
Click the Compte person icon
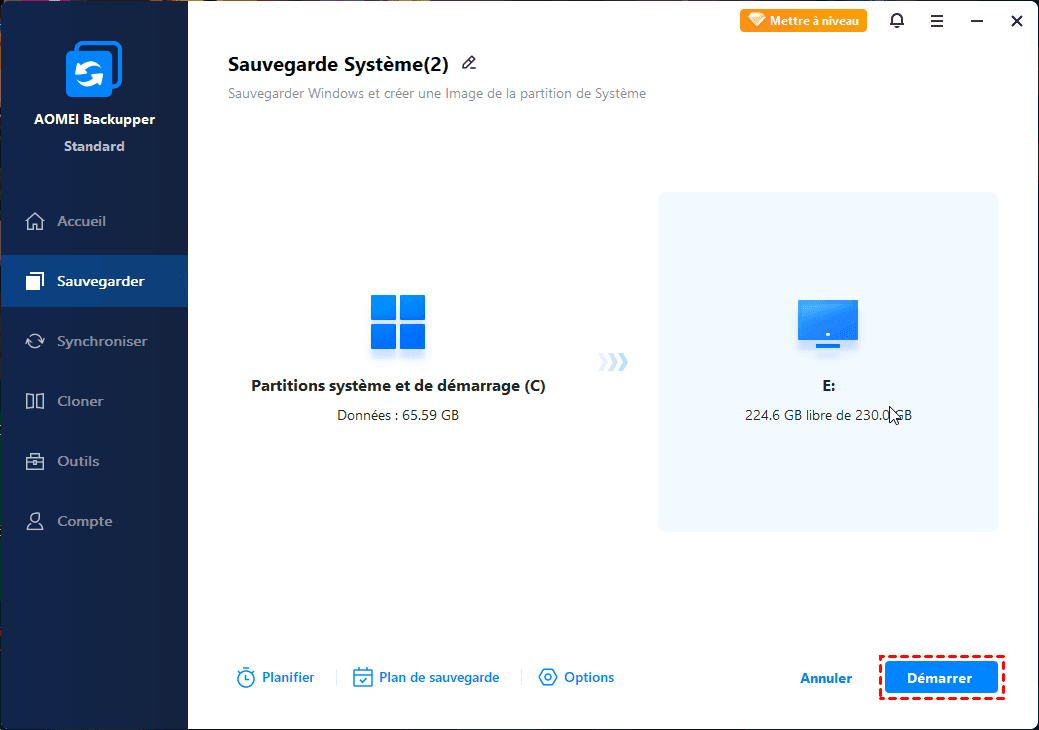(x=35, y=521)
